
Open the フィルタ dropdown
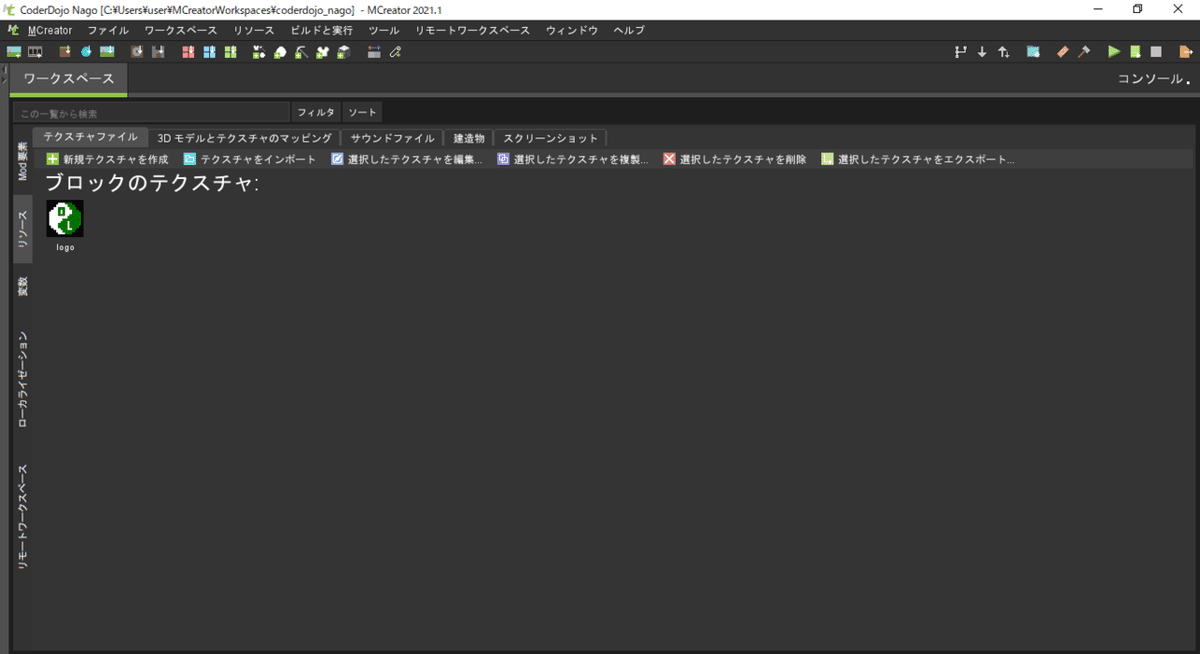(315, 111)
